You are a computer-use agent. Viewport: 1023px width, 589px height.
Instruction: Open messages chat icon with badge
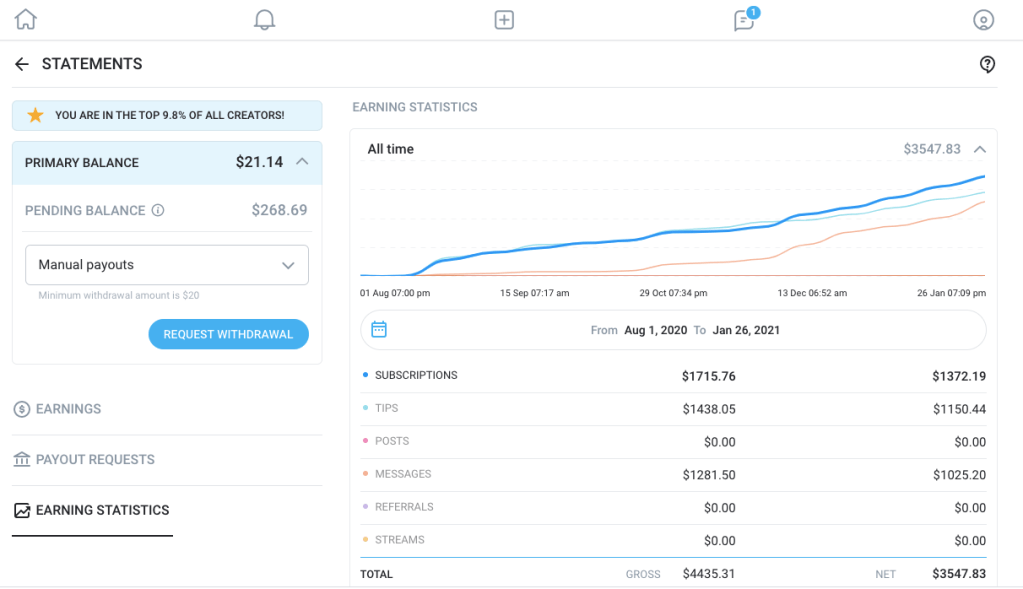(744, 20)
